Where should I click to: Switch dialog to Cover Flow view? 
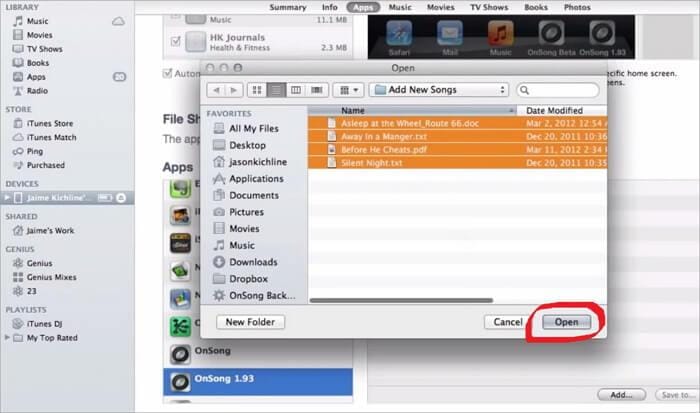[317, 90]
